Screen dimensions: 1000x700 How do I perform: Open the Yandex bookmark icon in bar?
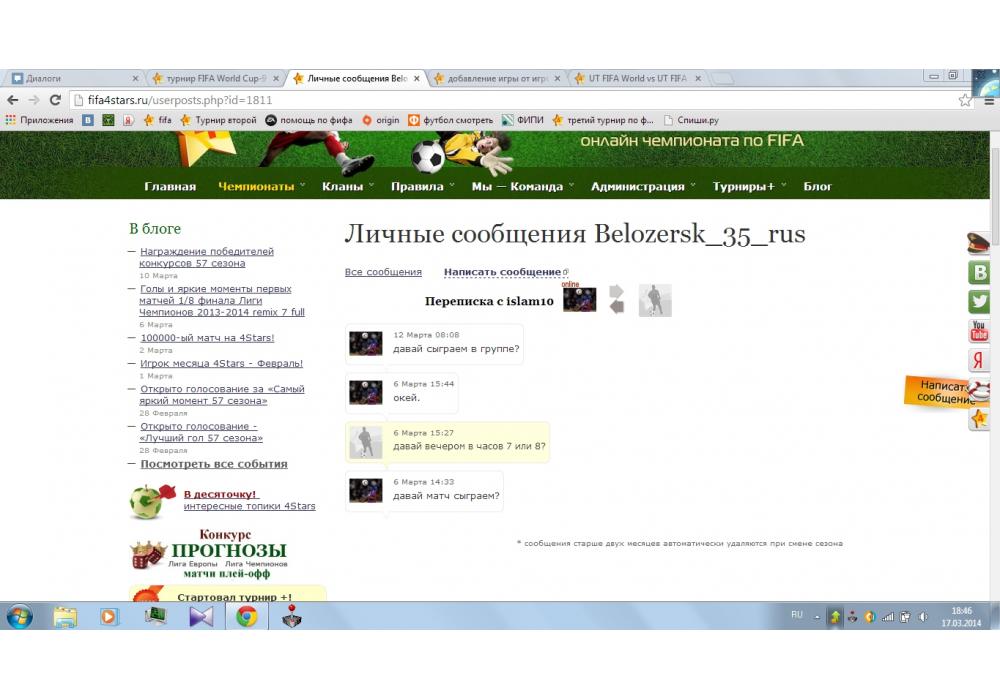click(x=128, y=120)
